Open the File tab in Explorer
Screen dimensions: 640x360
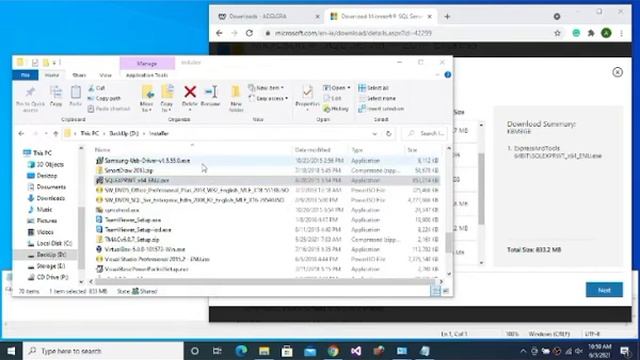click(x=25, y=75)
